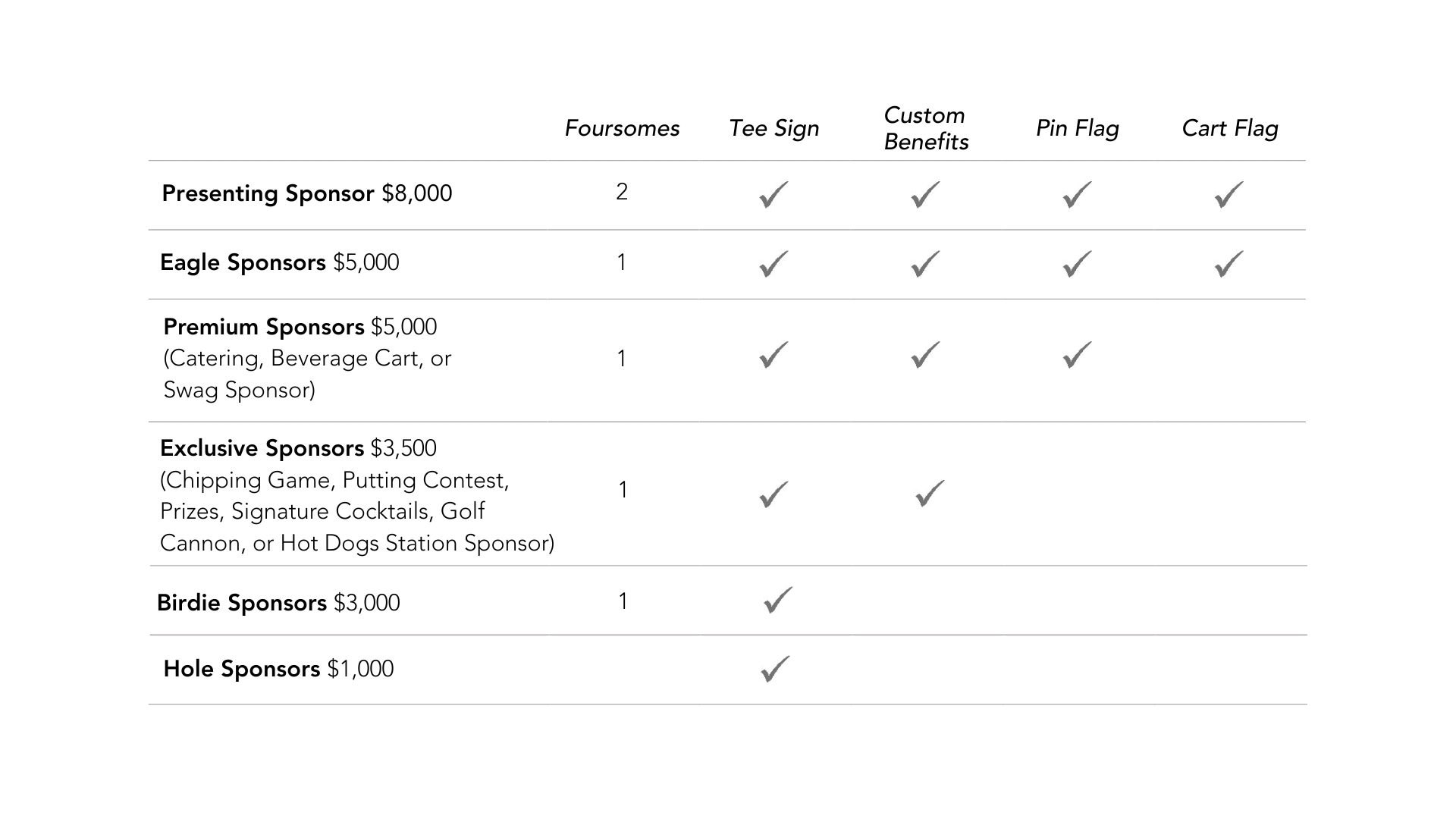Click Exclusive Sponsors Custom Benefits checkmark
Viewport: 1456px width, 819px height.
[x=930, y=494]
